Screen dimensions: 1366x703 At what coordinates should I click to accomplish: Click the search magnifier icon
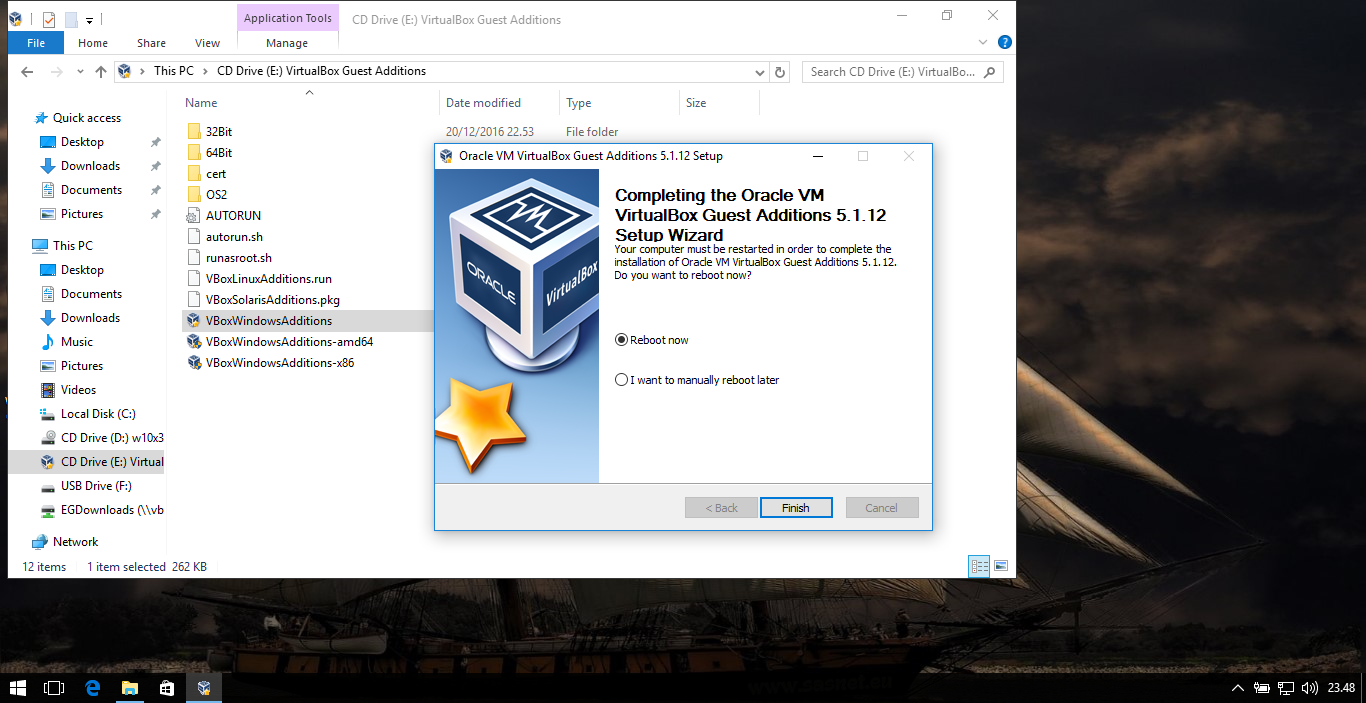[x=989, y=72]
